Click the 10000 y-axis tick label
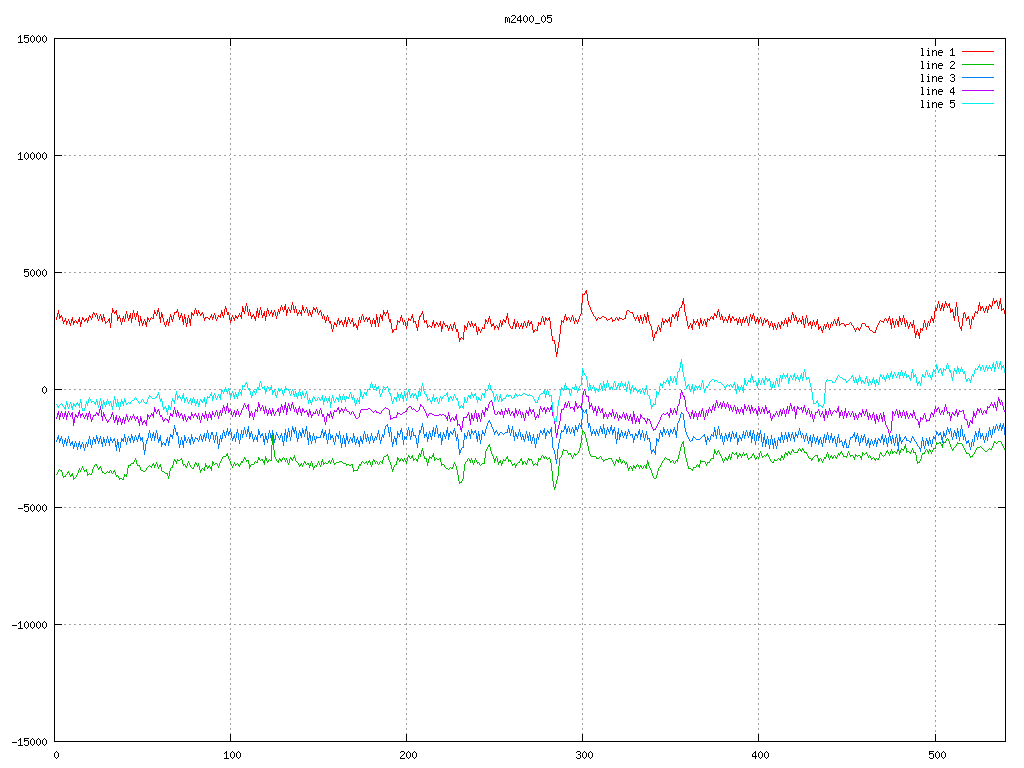Screen dimensions: 1024x768 click(x=32, y=156)
